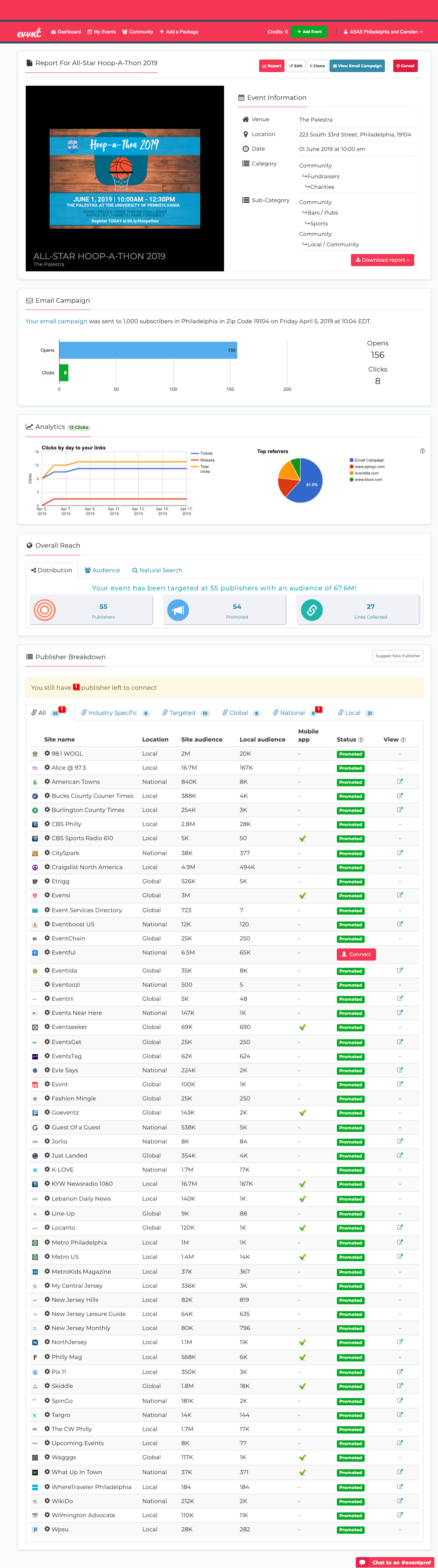438x1568 pixels.
Task: Open the Community navbar item
Action: point(138,32)
